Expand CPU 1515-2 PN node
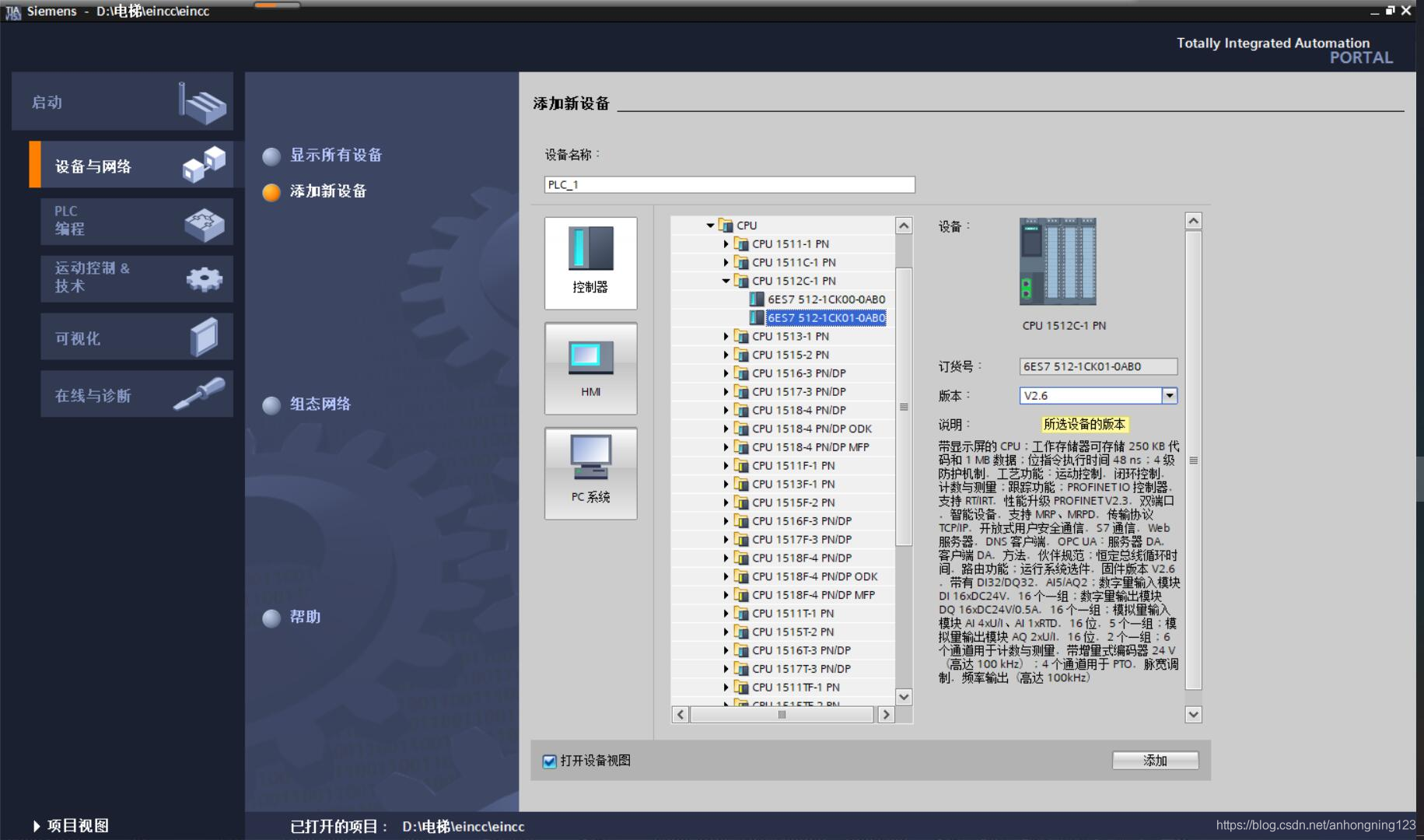 point(726,355)
